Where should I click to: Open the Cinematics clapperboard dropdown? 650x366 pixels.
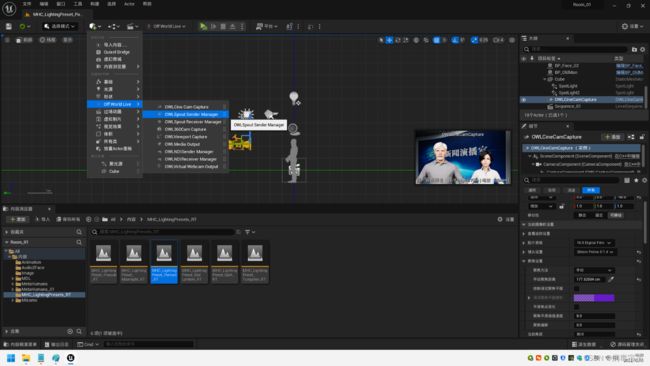tap(133, 26)
